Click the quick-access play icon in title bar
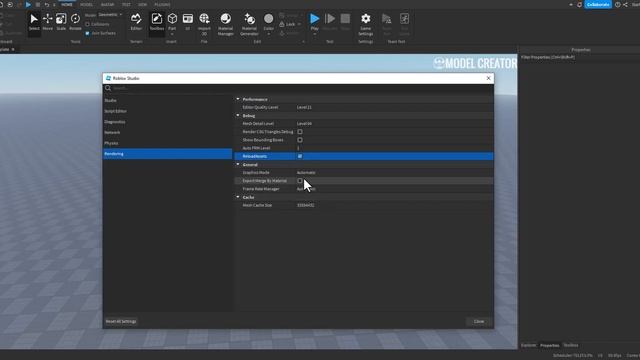Screen dimensions: 640x360 (28, 4)
